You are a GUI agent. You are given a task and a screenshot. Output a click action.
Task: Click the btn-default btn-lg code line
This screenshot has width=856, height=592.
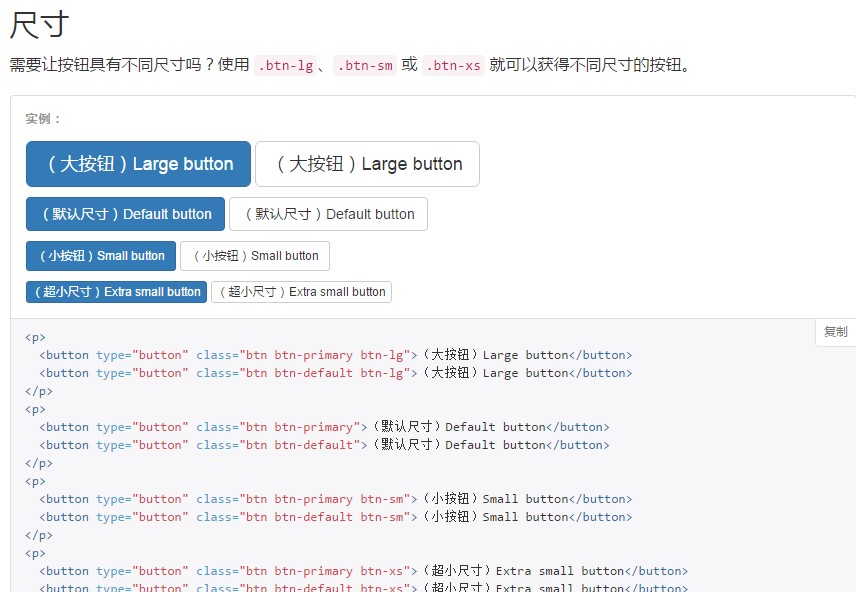click(330, 372)
